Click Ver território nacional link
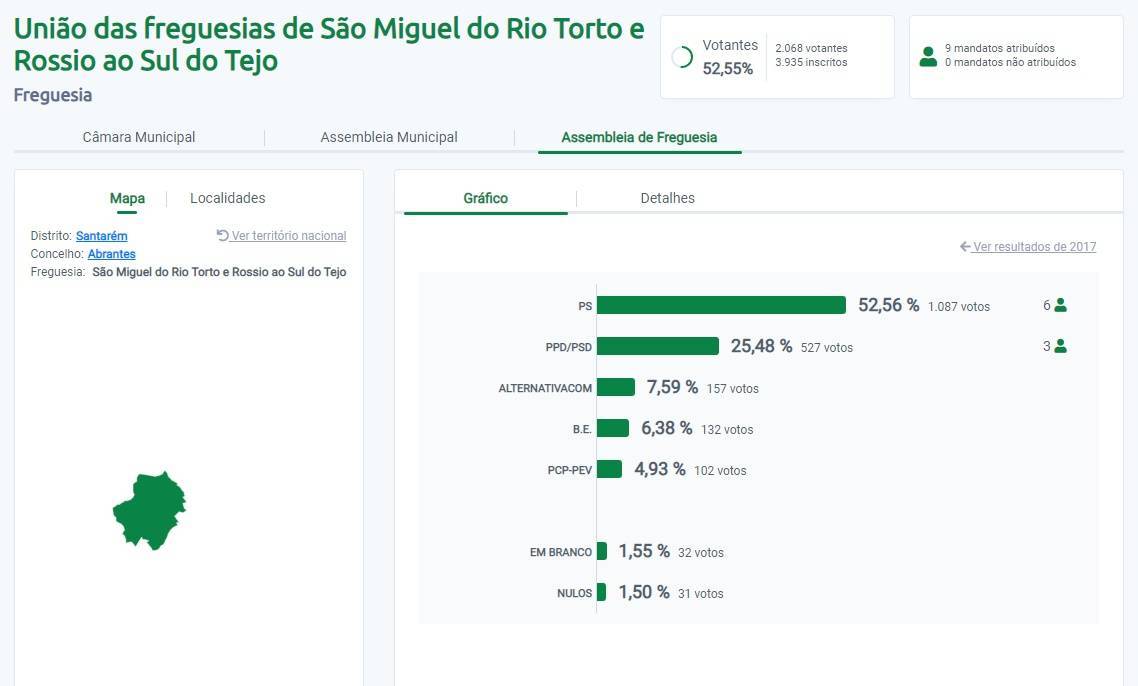The image size is (1138, 686). (x=289, y=236)
